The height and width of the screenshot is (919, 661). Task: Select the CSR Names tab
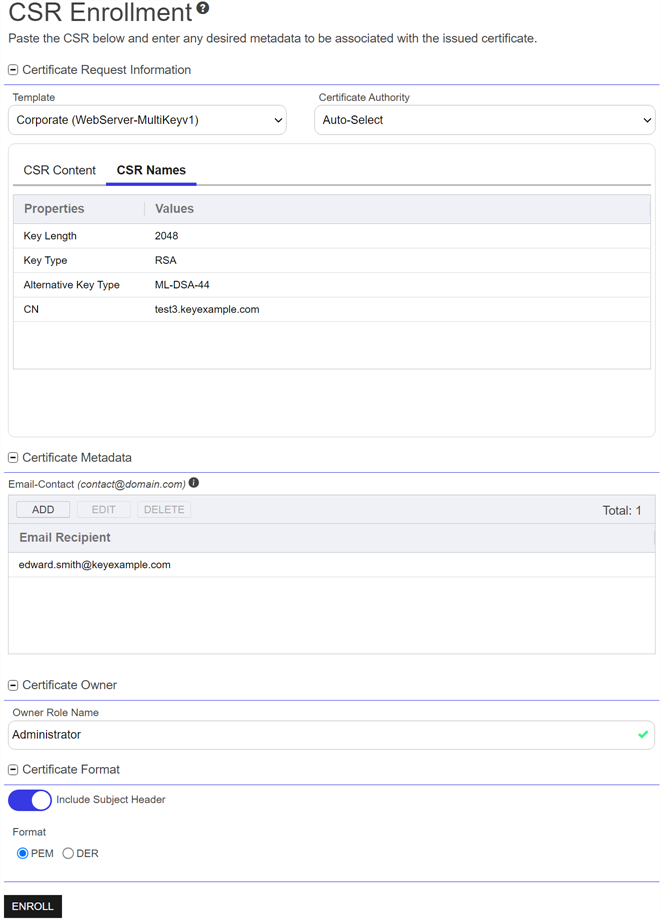pos(151,170)
